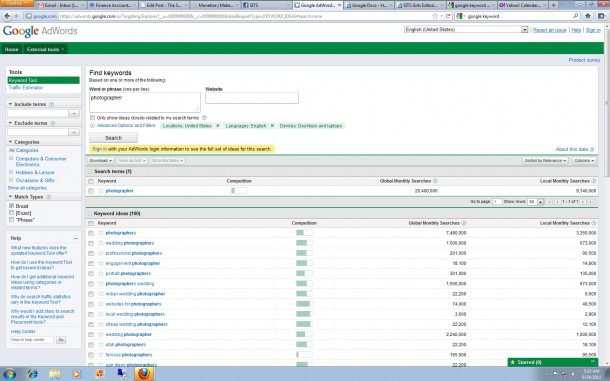Viewport: 610px width, 381px height.
Task: Open the About this data link
Action: [x=572, y=149]
